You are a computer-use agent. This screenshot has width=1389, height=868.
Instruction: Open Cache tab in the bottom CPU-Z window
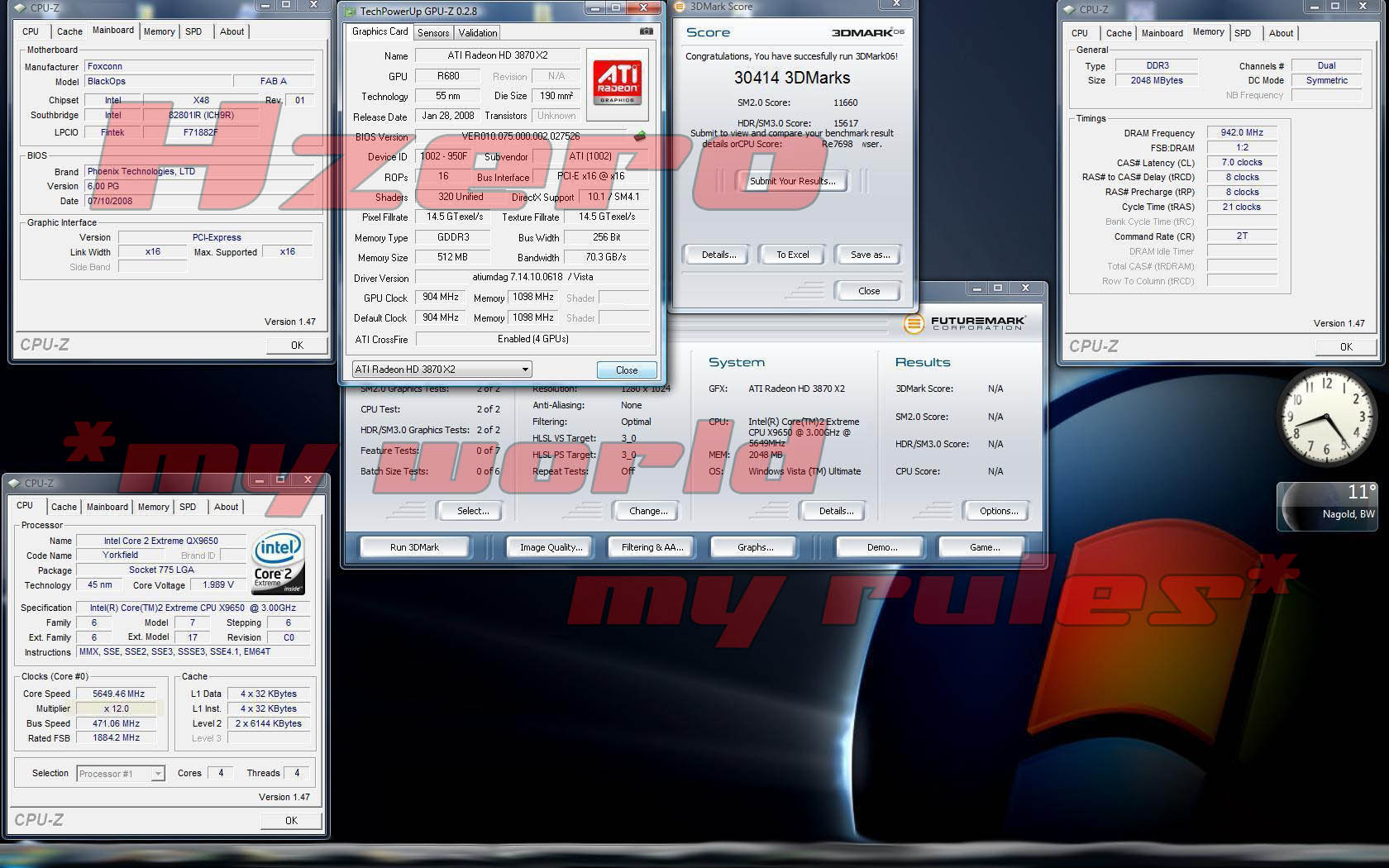point(64,507)
